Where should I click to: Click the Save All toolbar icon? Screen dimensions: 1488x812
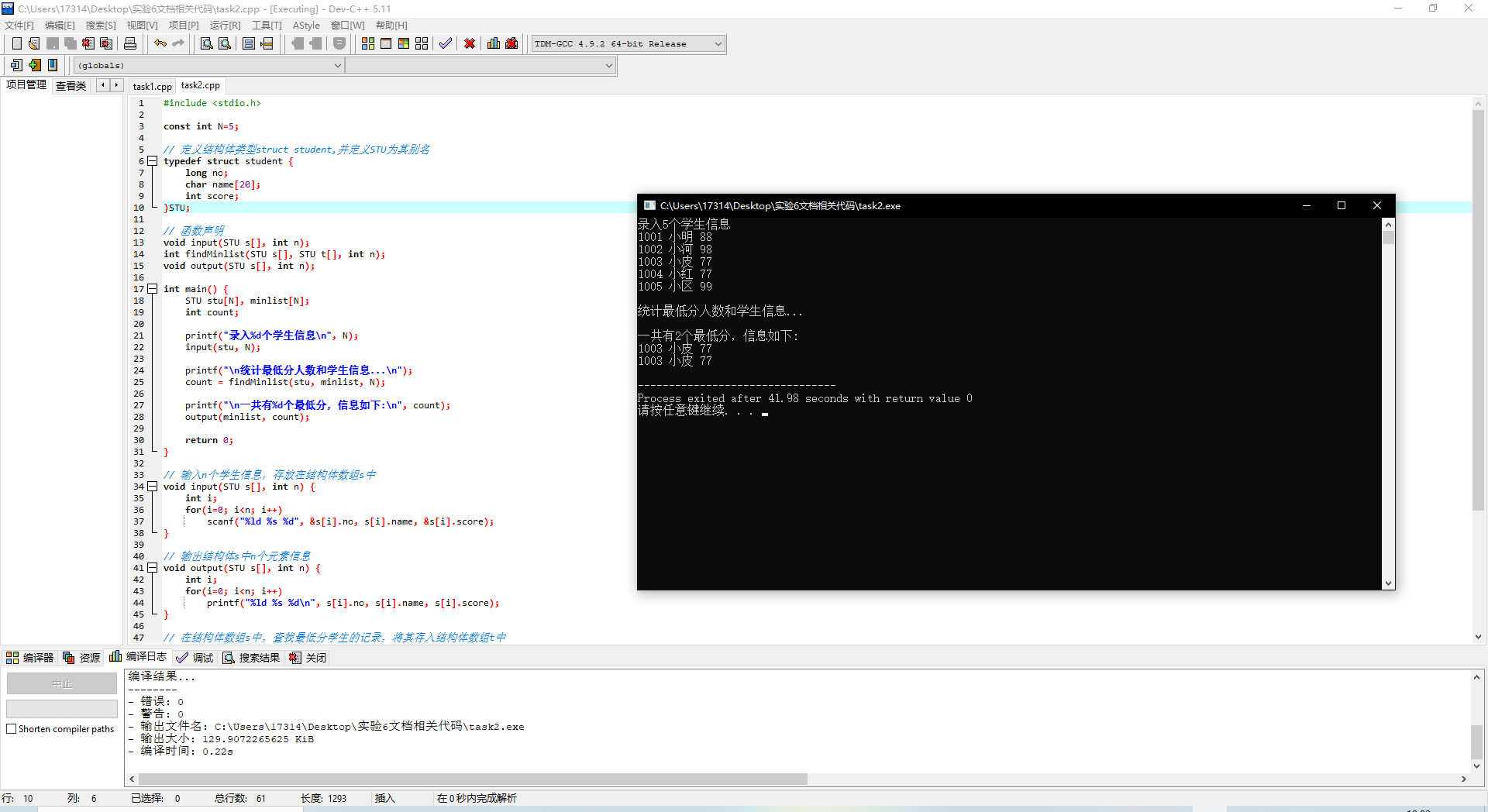(x=71, y=43)
